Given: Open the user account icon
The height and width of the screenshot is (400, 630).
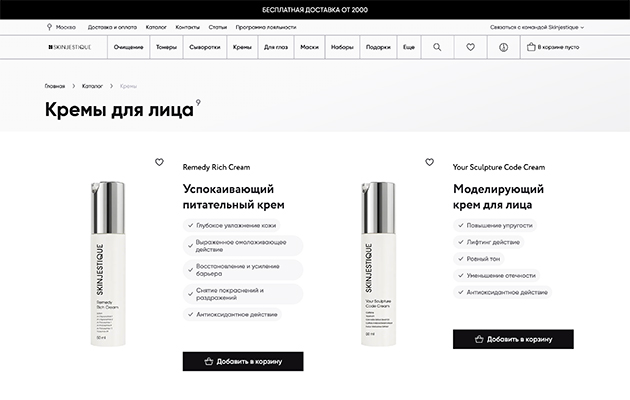Looking at the screenshot, I should click(x=503, y=47).
